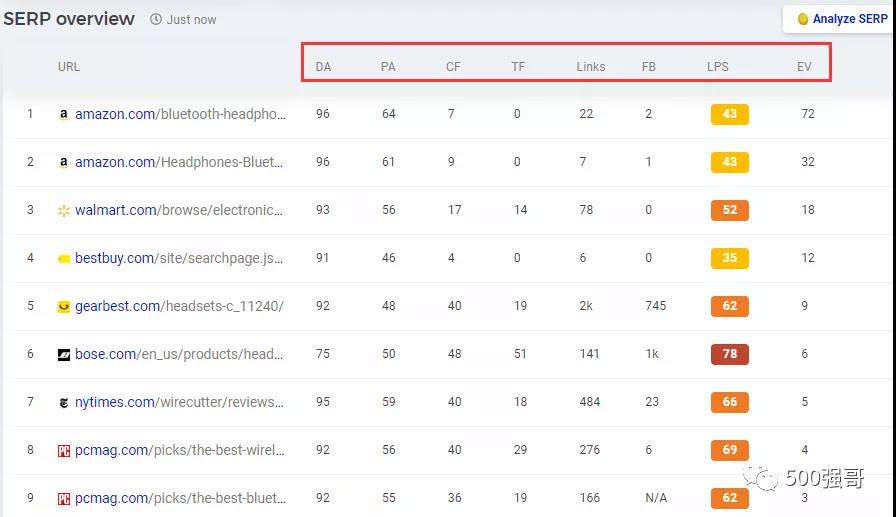The width and height of the screenshot is (896, 517).
Task: Open the nytimes.com/wirecutter/reviews link
Action: pyautogui.click(x=180, y=402)
